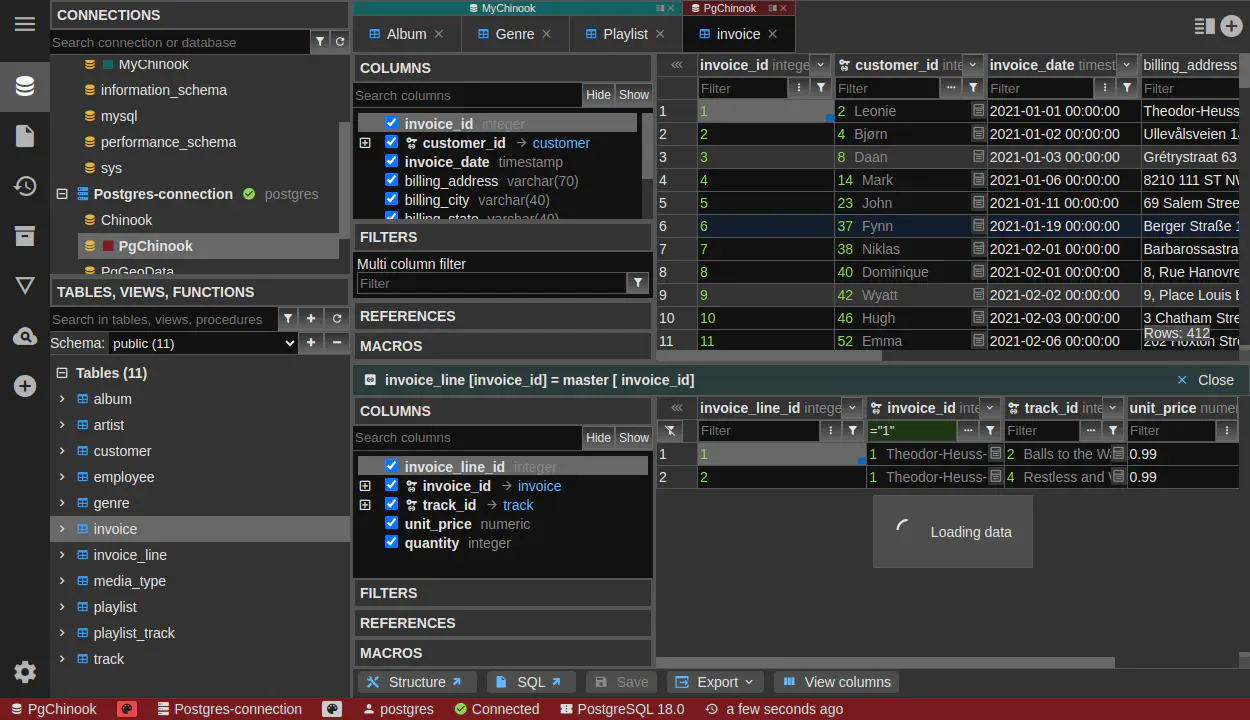Uncheck the quantity column checkbox
Screen dimensions: 1250x720
(391, 543)
